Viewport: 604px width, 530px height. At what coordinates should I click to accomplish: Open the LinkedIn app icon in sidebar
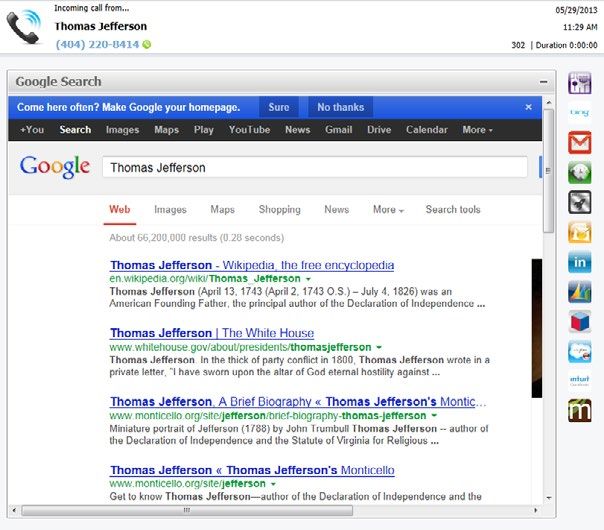click(x=579, y=262)
